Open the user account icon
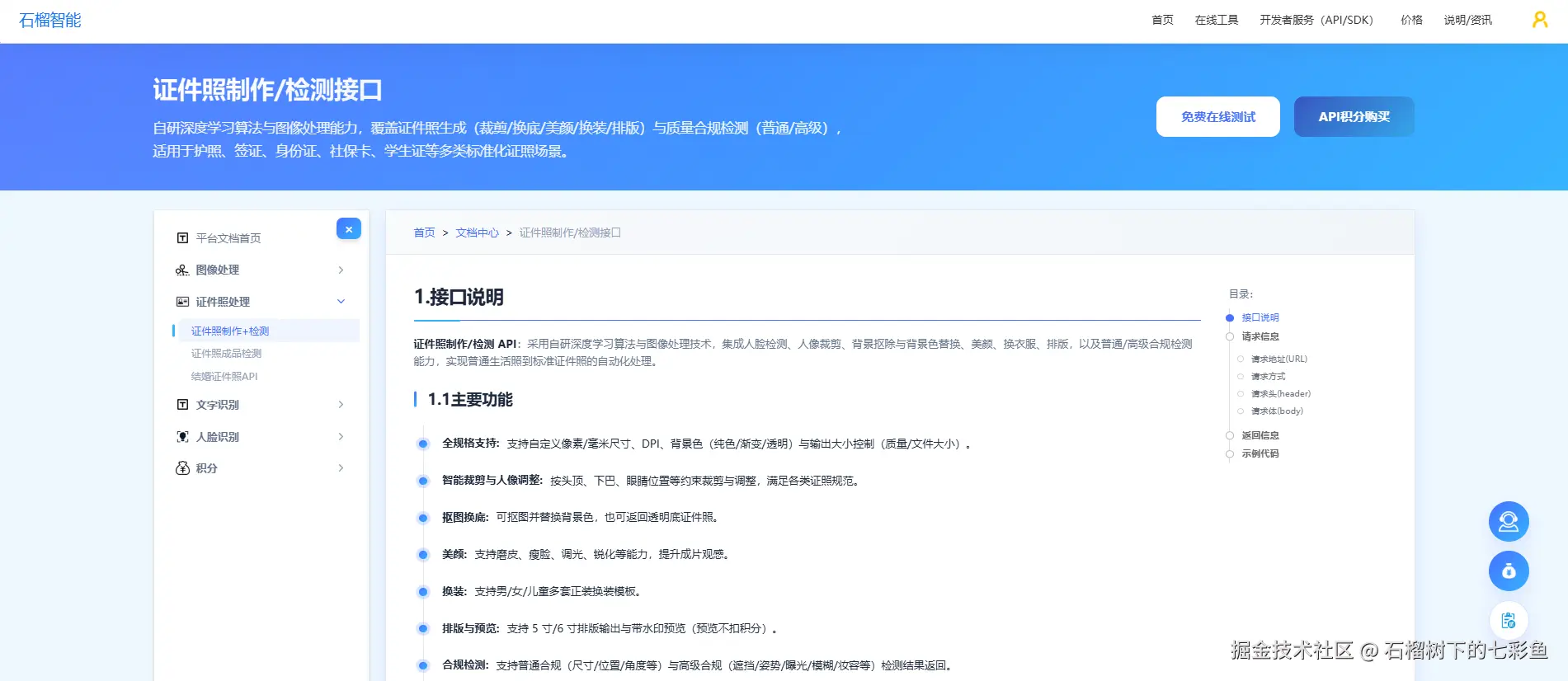 point(1539,20)
